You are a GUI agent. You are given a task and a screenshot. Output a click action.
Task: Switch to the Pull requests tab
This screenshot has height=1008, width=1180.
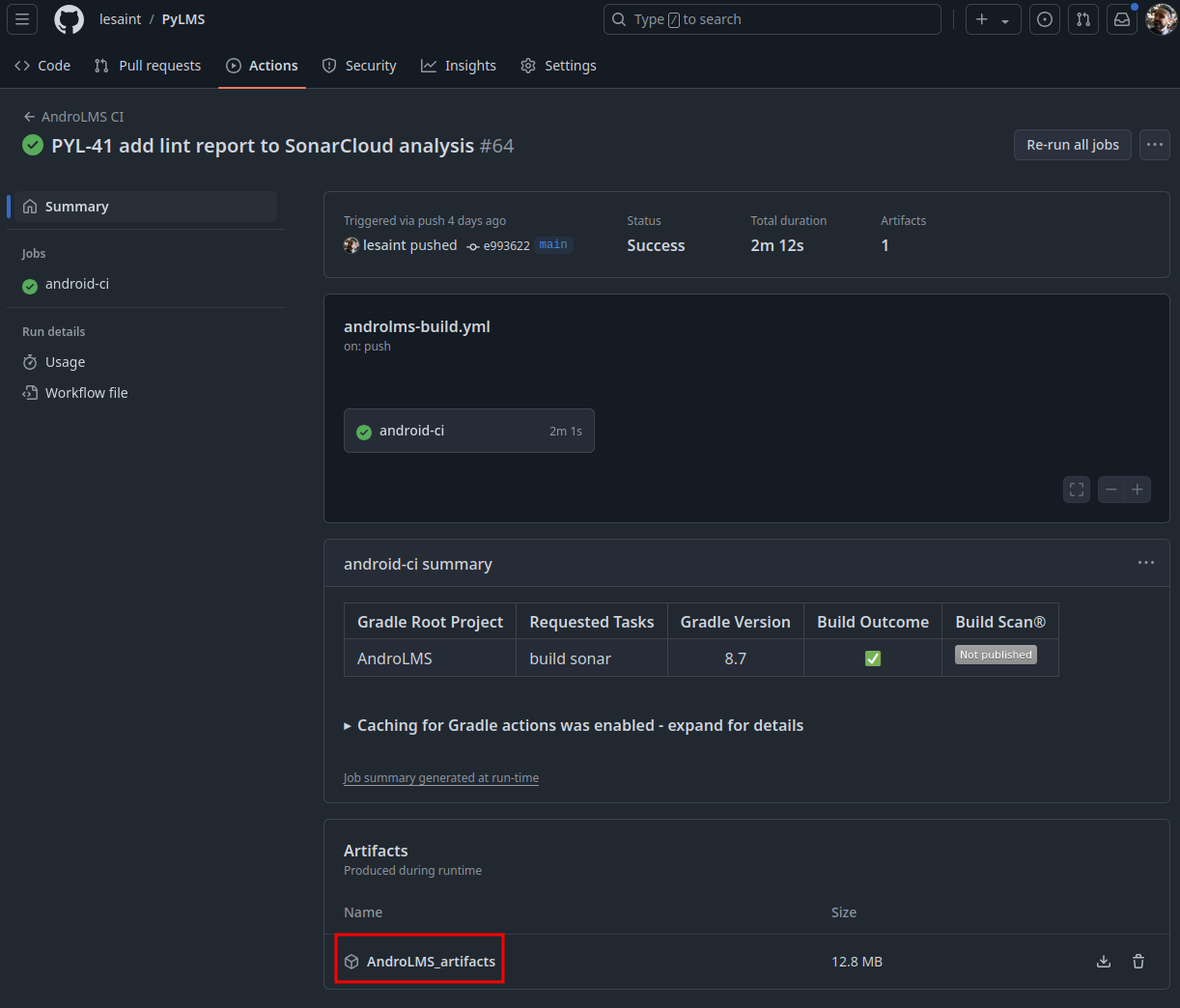click(148, 66)
